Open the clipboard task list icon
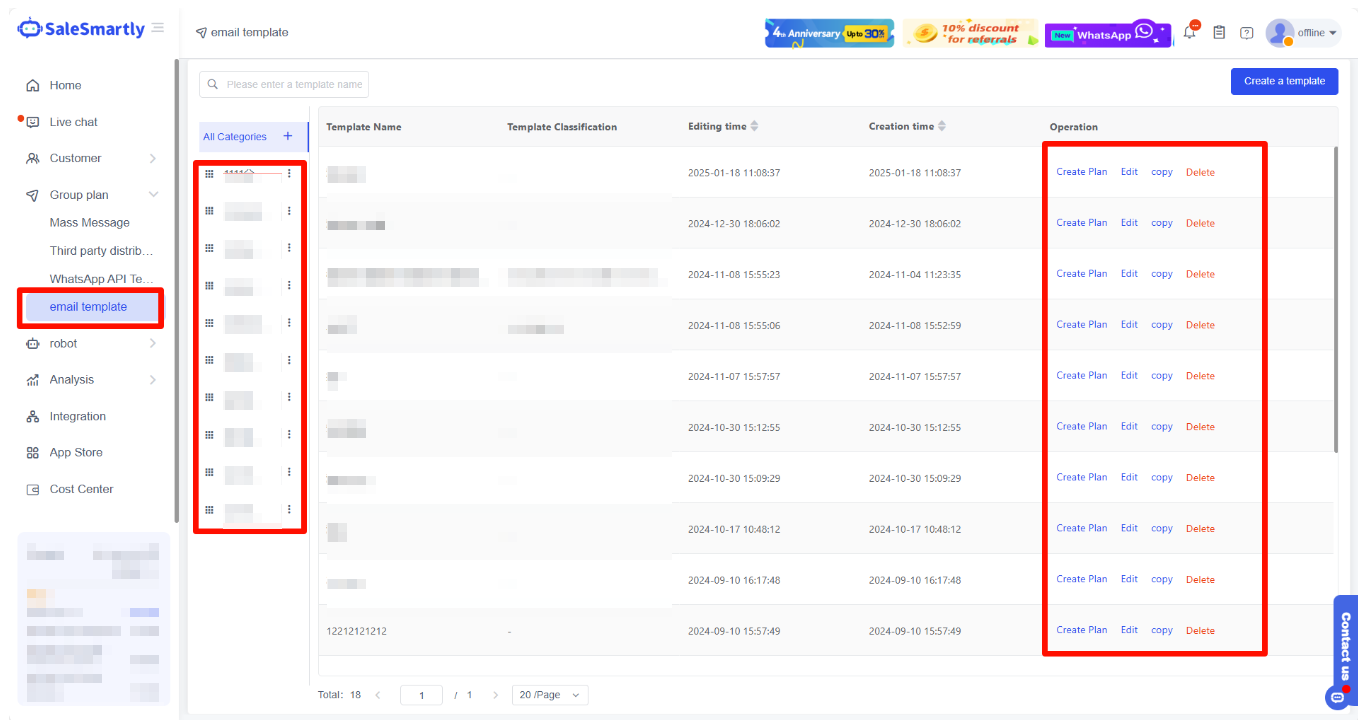The height and width of the screenshot is (720, 1358). point(1219,32)
